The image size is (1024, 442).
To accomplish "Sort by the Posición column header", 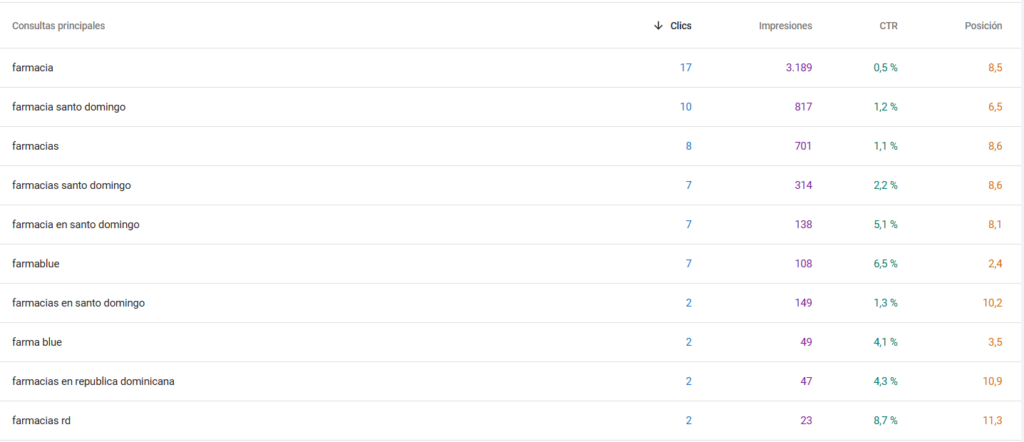I will coord(982,26).
